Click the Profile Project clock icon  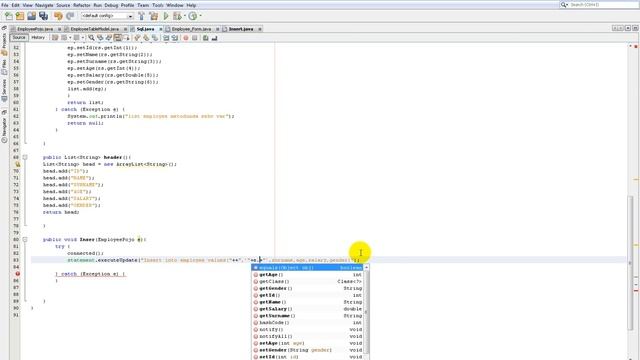click(193, 16)
